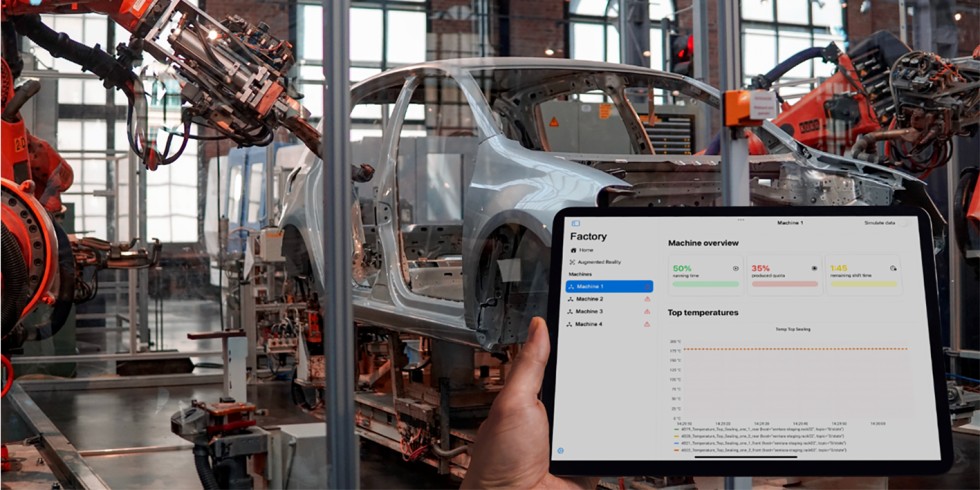Click the green running time progress bar
Image resolution: width=980 pixels, height=490 pixels.
pyautogui.click(x=706, y=284)
